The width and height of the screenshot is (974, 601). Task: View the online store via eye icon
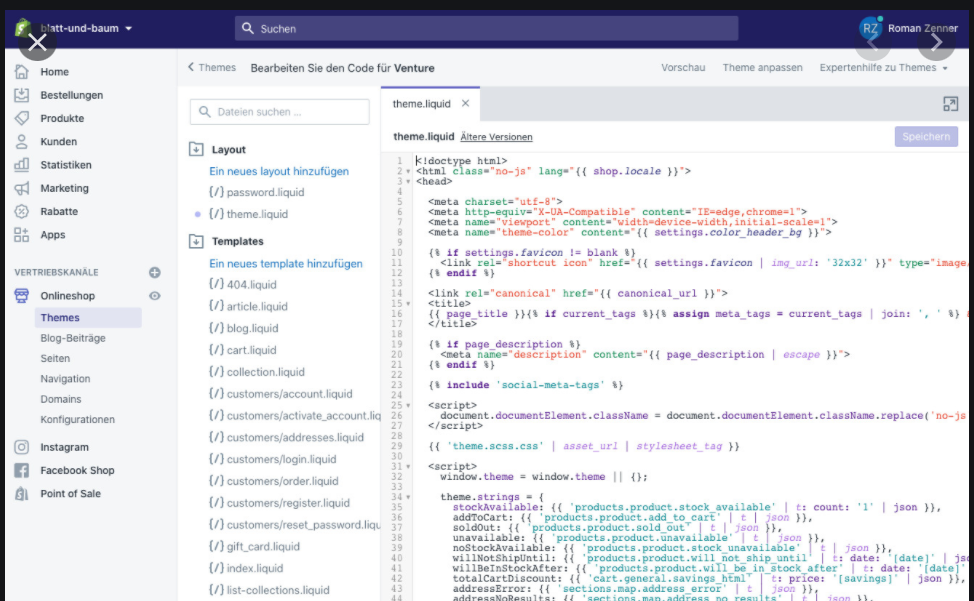tap(155, 296)
